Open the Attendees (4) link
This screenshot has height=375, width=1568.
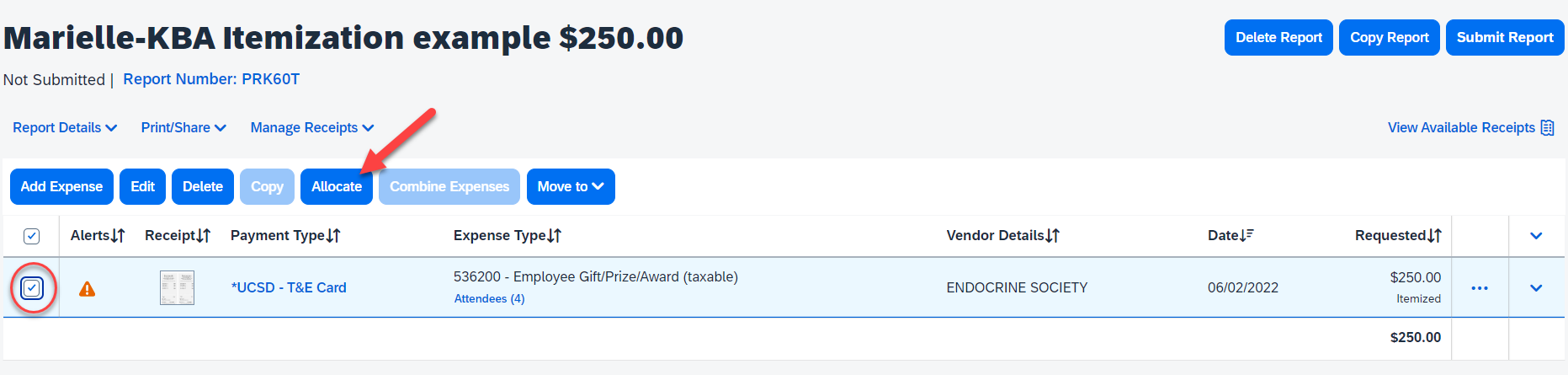tap(489, 299)
